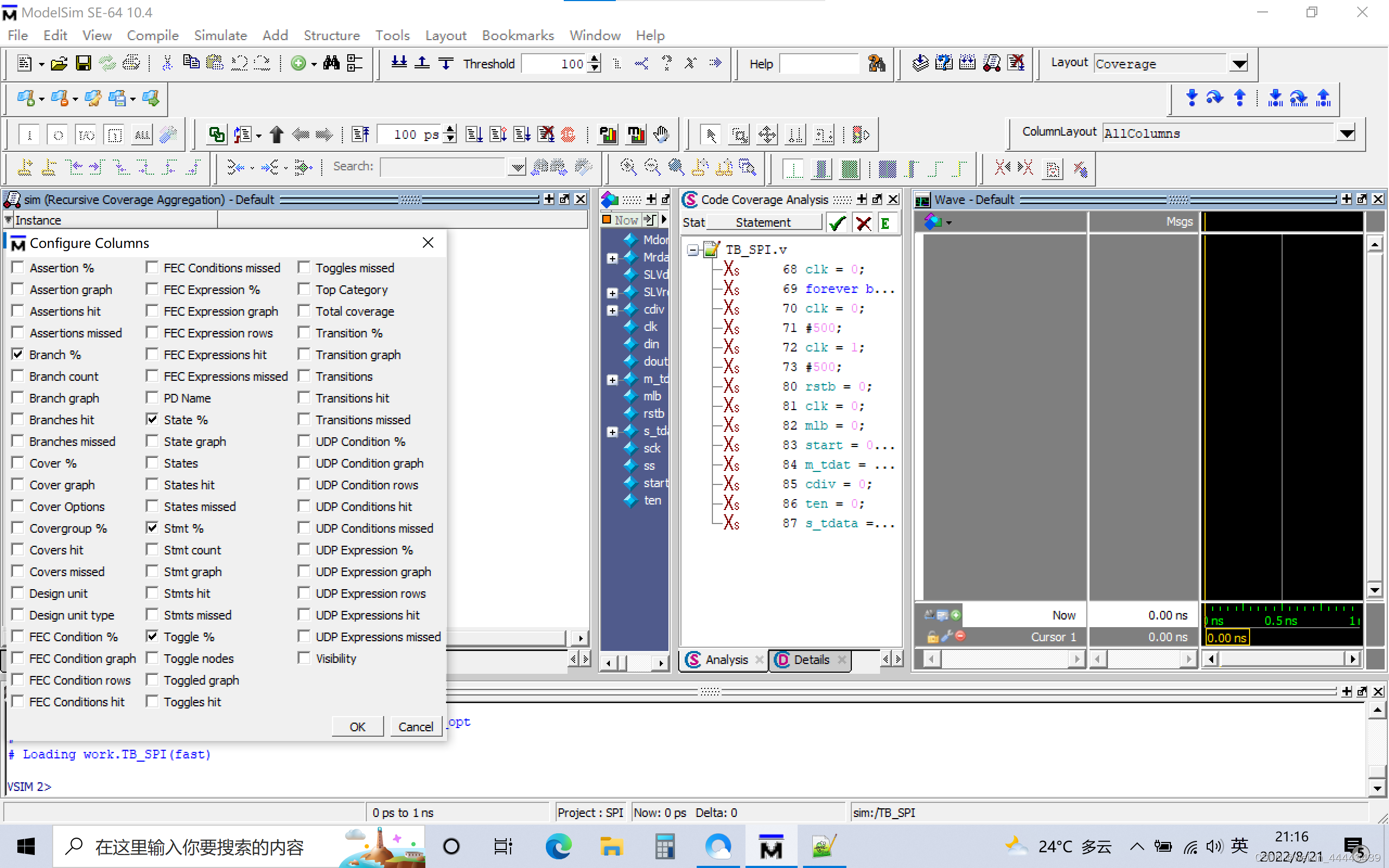Viewport: 1389px width, 868px height.
Task: Open the ColumnLayout AllColumns dropdown
Action: (1347, 132)
